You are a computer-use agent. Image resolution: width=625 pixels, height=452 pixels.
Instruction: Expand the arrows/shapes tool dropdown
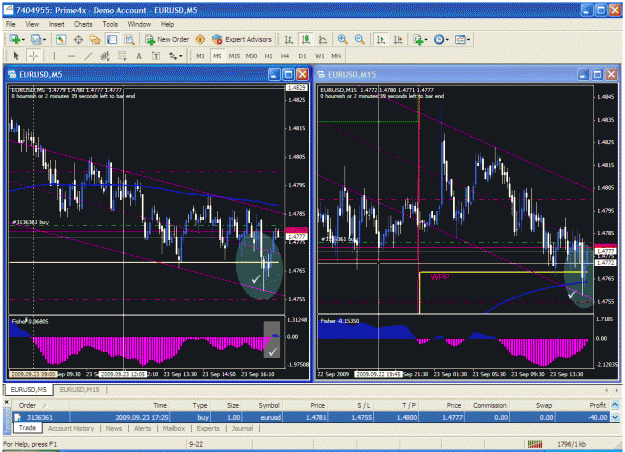pyautogui.click(x=181, y=56)
